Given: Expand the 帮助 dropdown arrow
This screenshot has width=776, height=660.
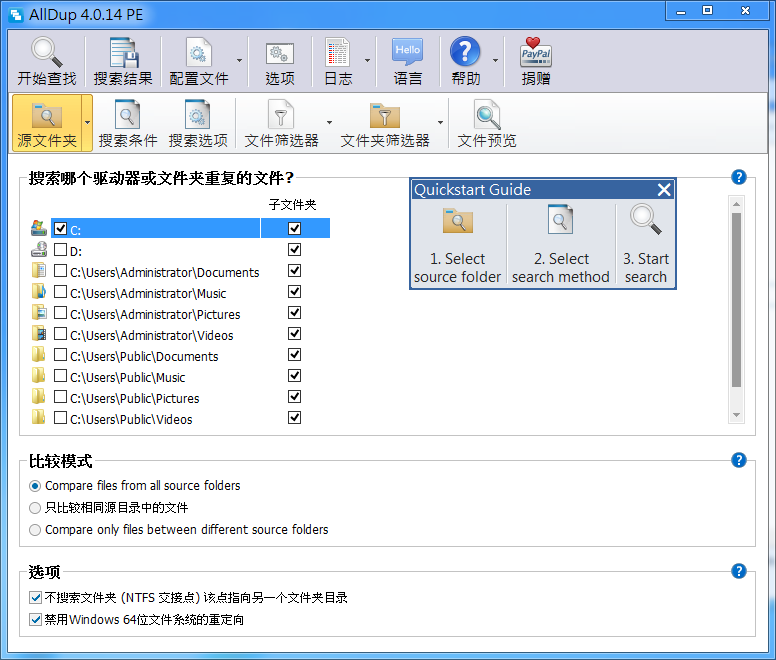Looking at the screenshot, I should (x=495, y=60).
